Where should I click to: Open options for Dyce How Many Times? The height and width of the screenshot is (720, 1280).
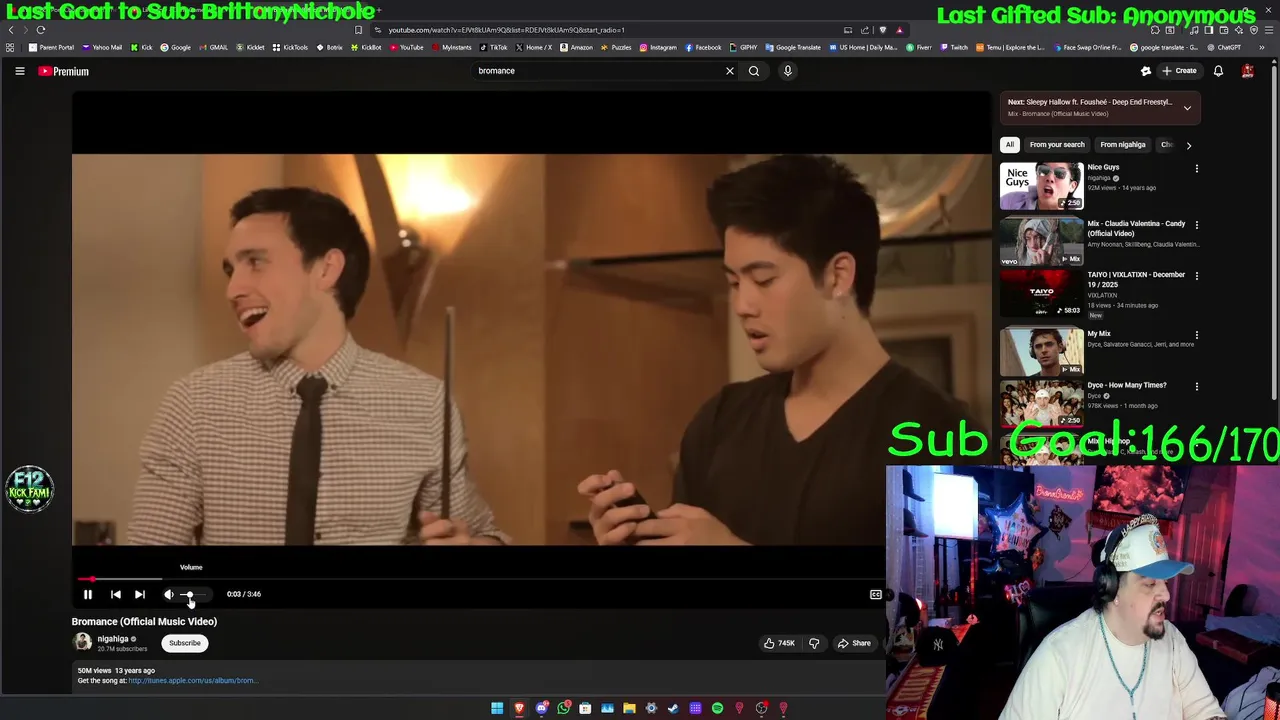point(1196,386)
